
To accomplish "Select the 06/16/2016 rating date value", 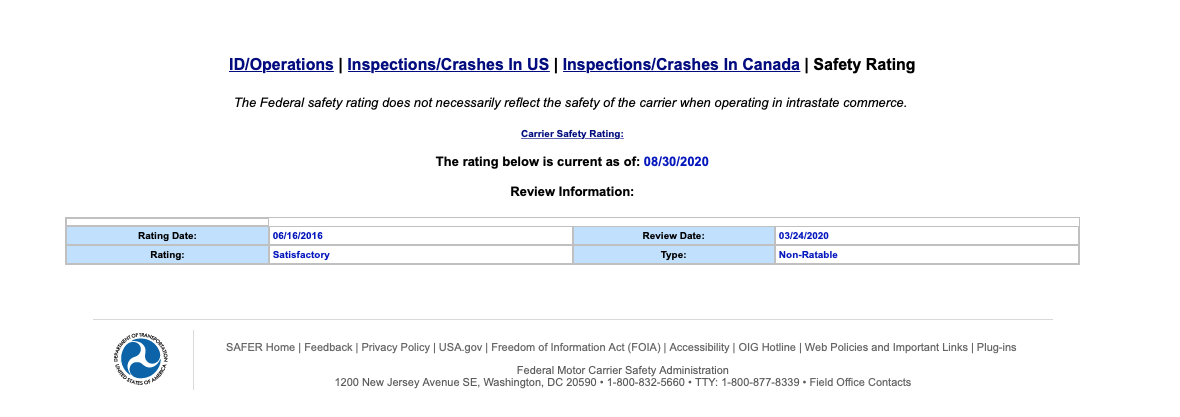I will (x=298, y=236).
